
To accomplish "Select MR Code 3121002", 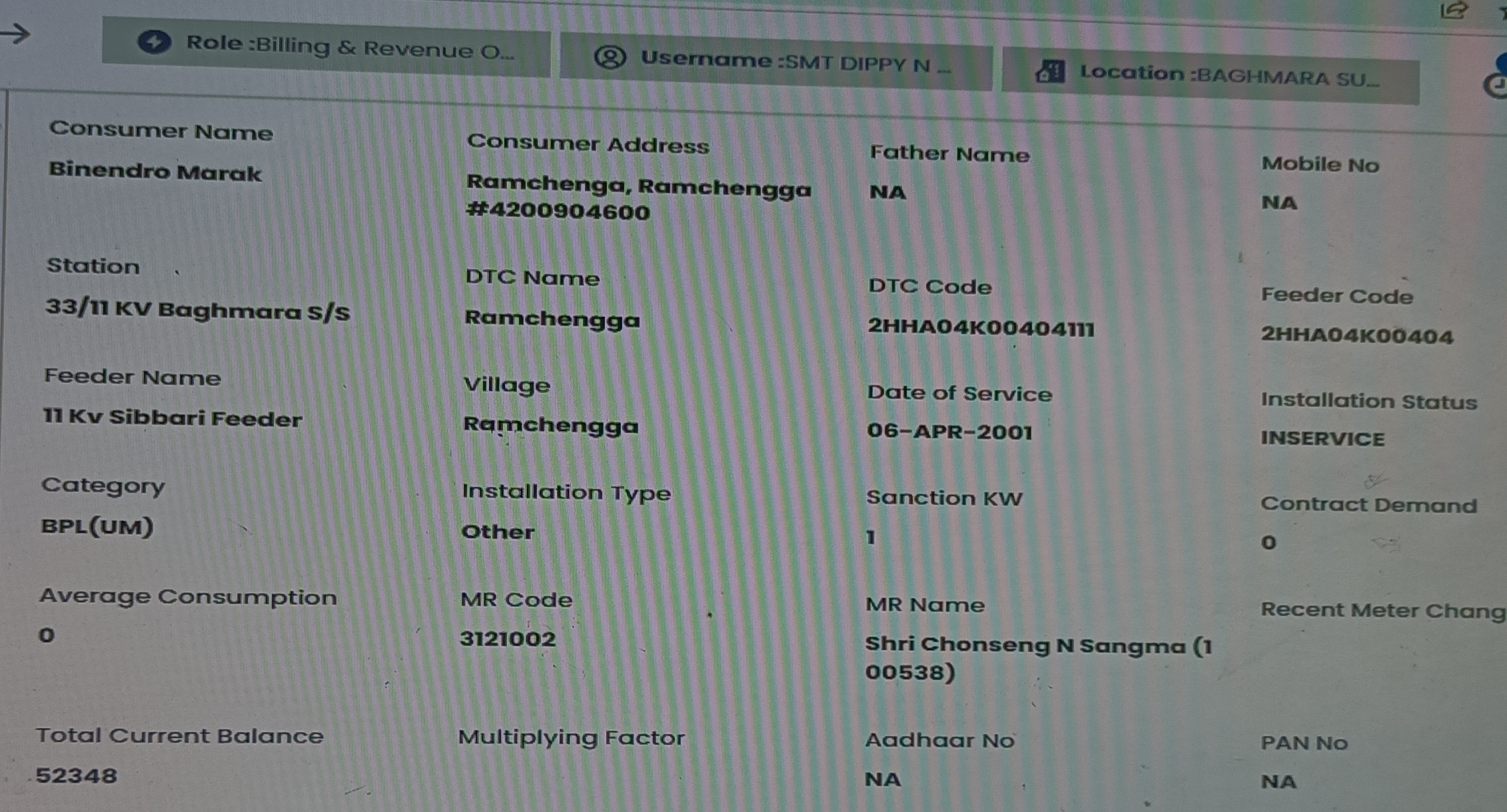I will [508, 639].
